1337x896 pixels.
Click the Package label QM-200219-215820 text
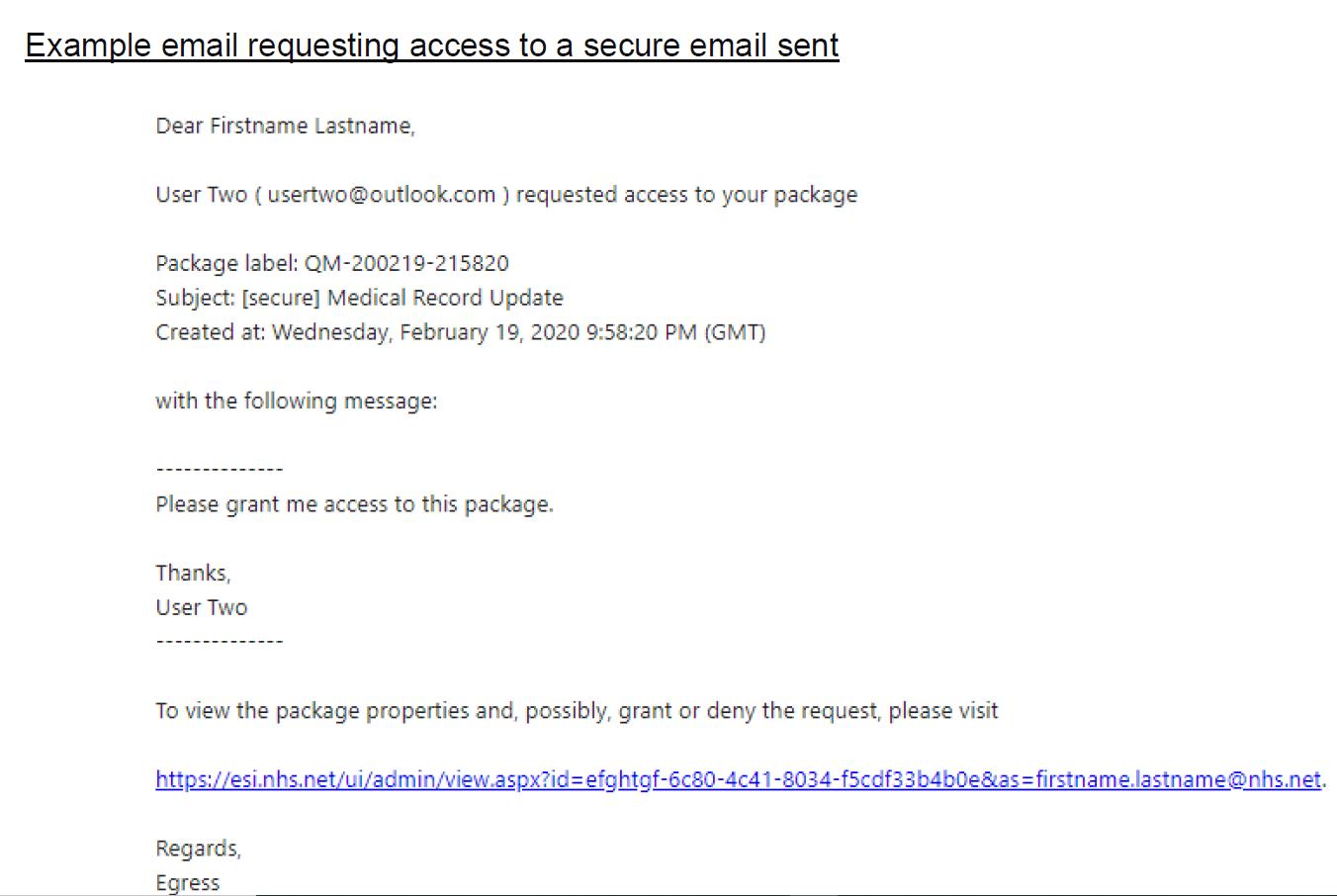(332, 263)
